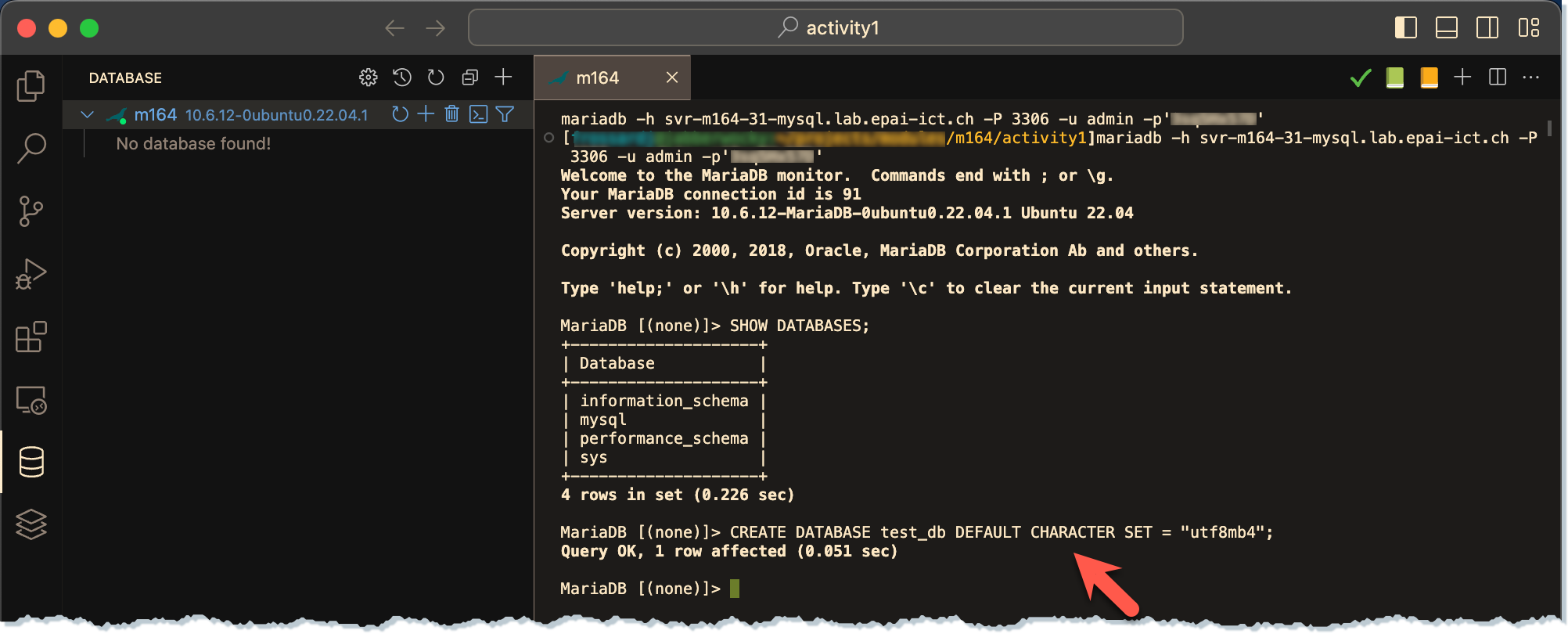Open the Search view in activity bar

click(x=31, y=148)
